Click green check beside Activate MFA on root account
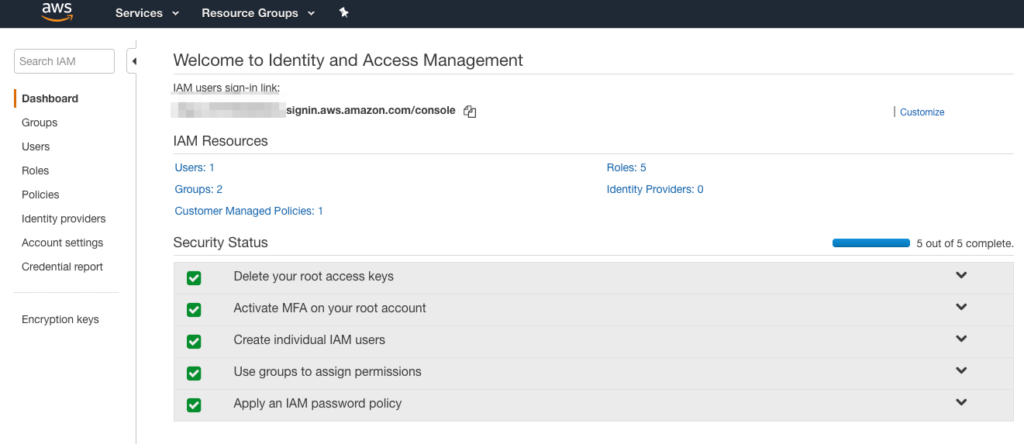 pyautogui.click(x=194, y=309)
